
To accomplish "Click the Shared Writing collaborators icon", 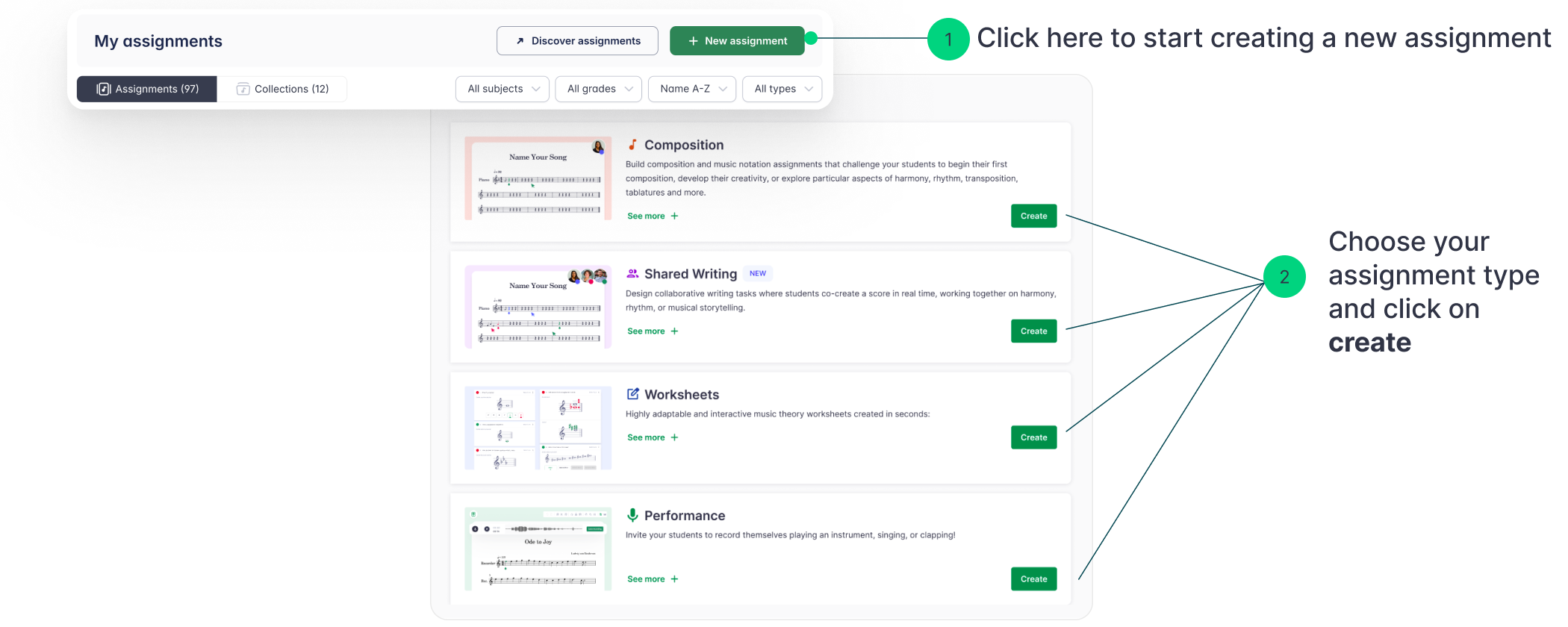I will click(633, 273).
